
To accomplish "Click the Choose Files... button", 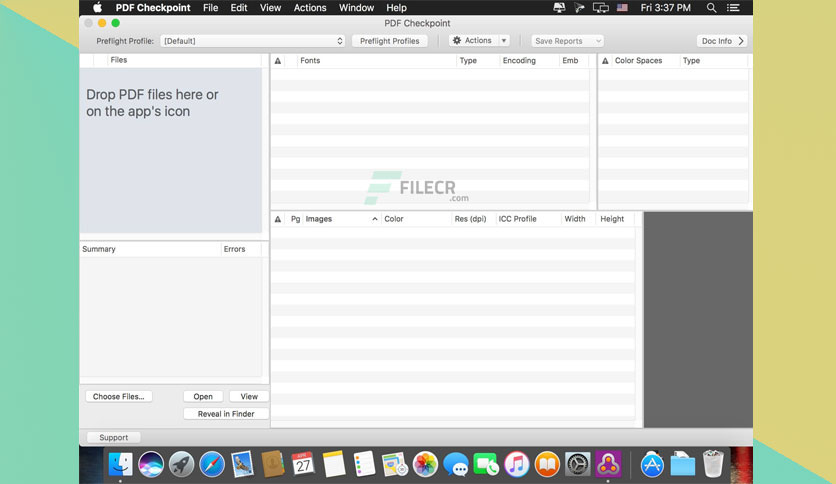I will pyautogui.click(x=118, y=397).
